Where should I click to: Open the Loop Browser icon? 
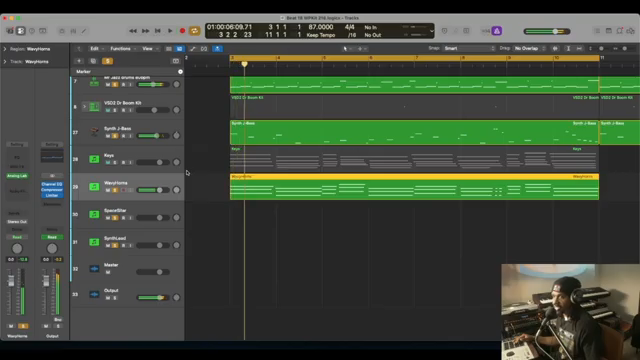click(620, 31)
